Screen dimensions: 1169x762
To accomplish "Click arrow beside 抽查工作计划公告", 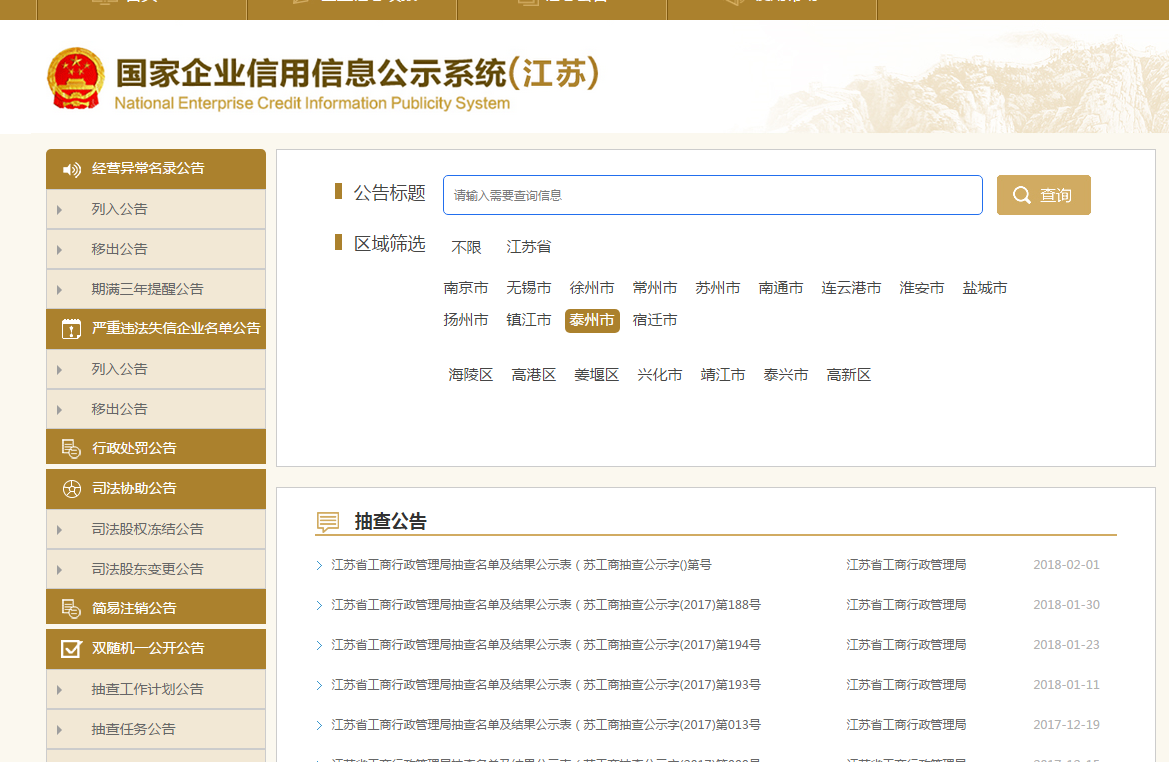I will pyautogui.click(x=60, y=690).
